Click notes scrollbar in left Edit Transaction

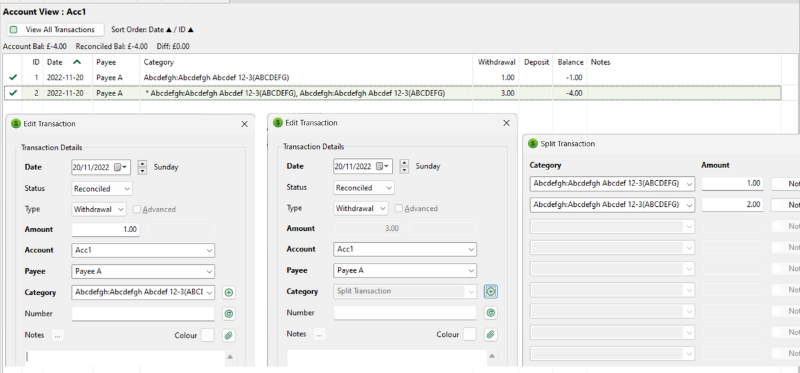(x=230, y=358)
